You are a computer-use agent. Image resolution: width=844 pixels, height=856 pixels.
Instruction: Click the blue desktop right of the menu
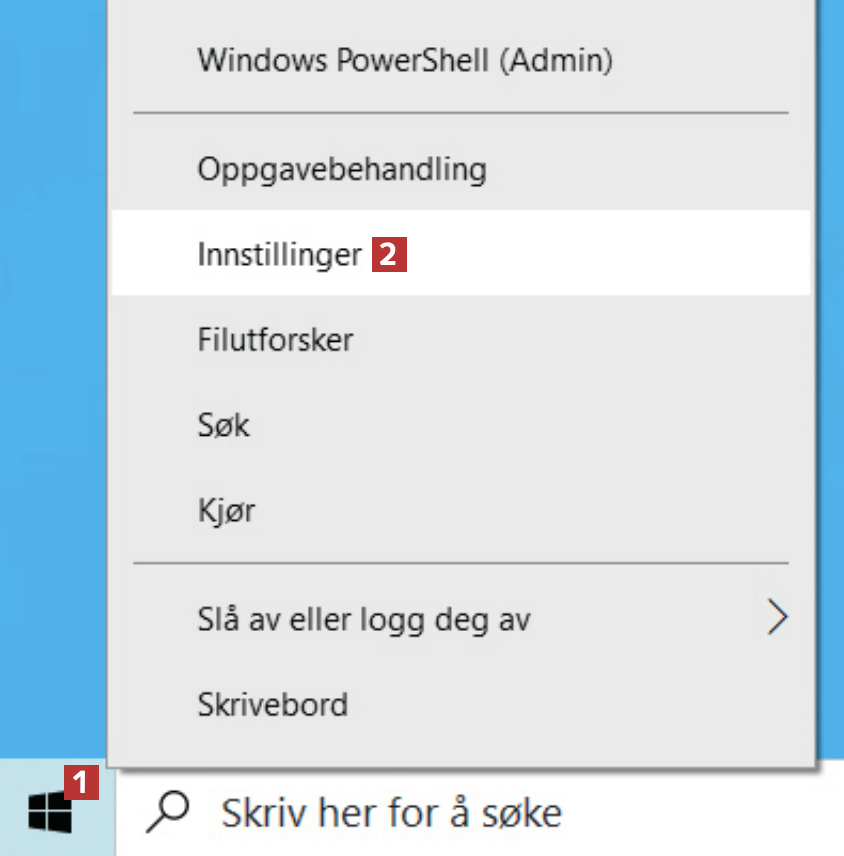833,400
